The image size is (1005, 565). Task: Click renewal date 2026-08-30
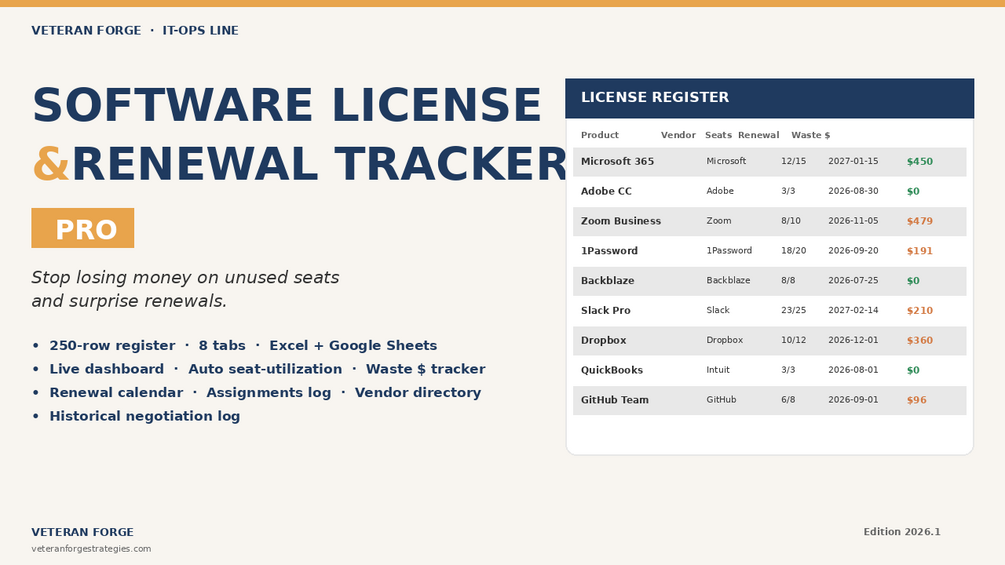[853, 191]
